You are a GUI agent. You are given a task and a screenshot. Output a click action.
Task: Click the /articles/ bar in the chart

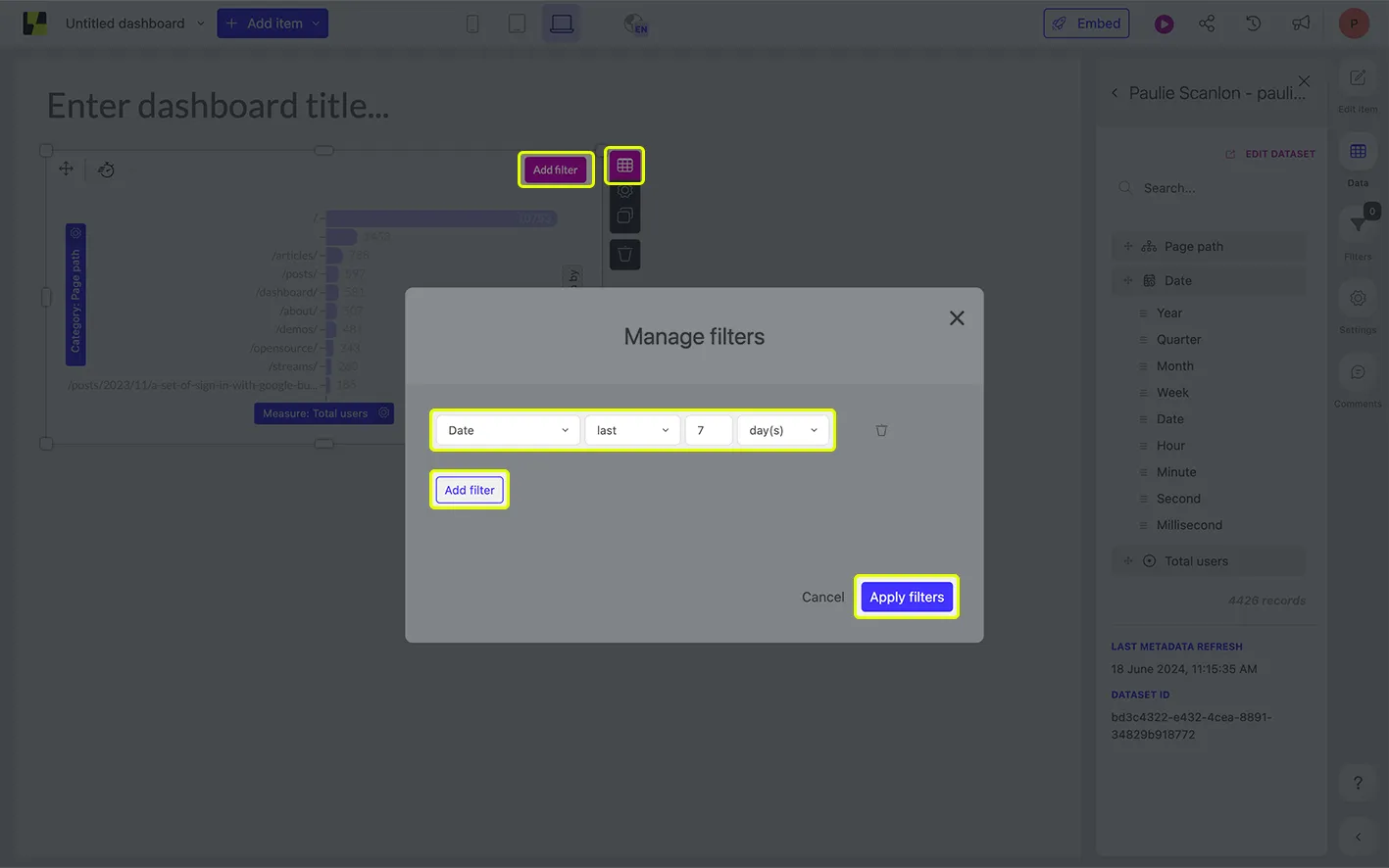point(334,256)
